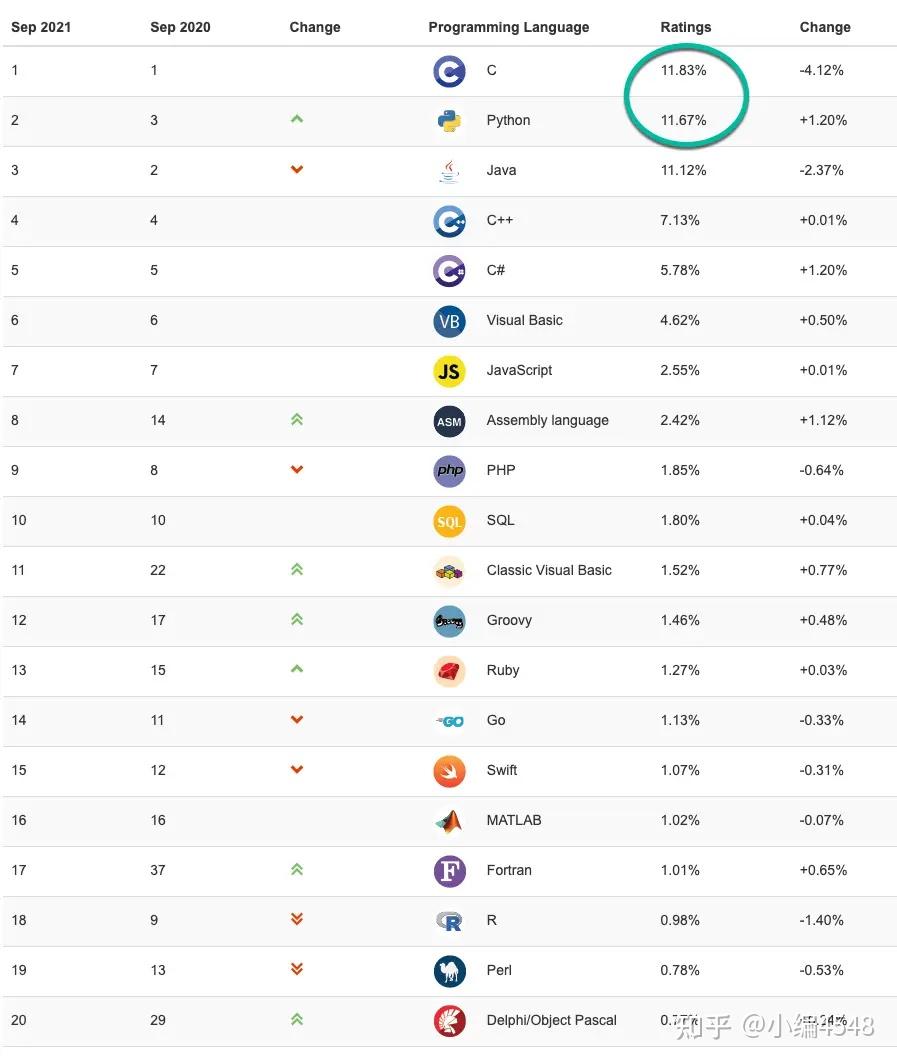Click the Ruby gem icon
The height and width of the screenshot is (1063, 897).
(x=449, y=671)
